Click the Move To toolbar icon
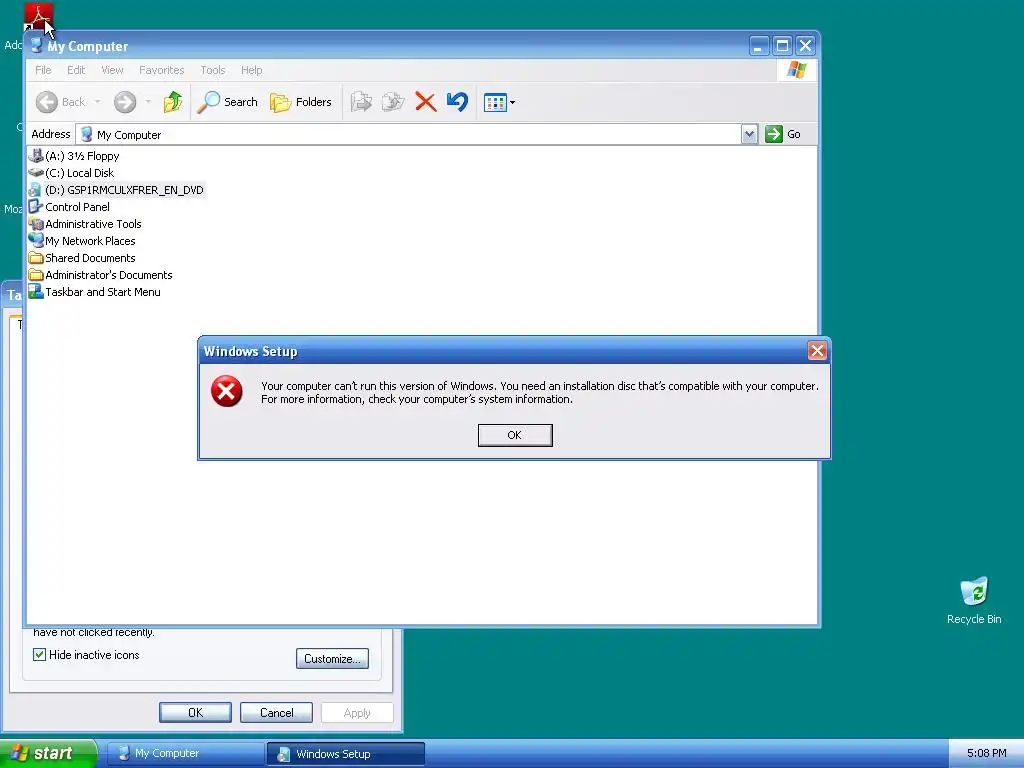The height and width of the screenshot is (768, 1024). tap(361, 102)
